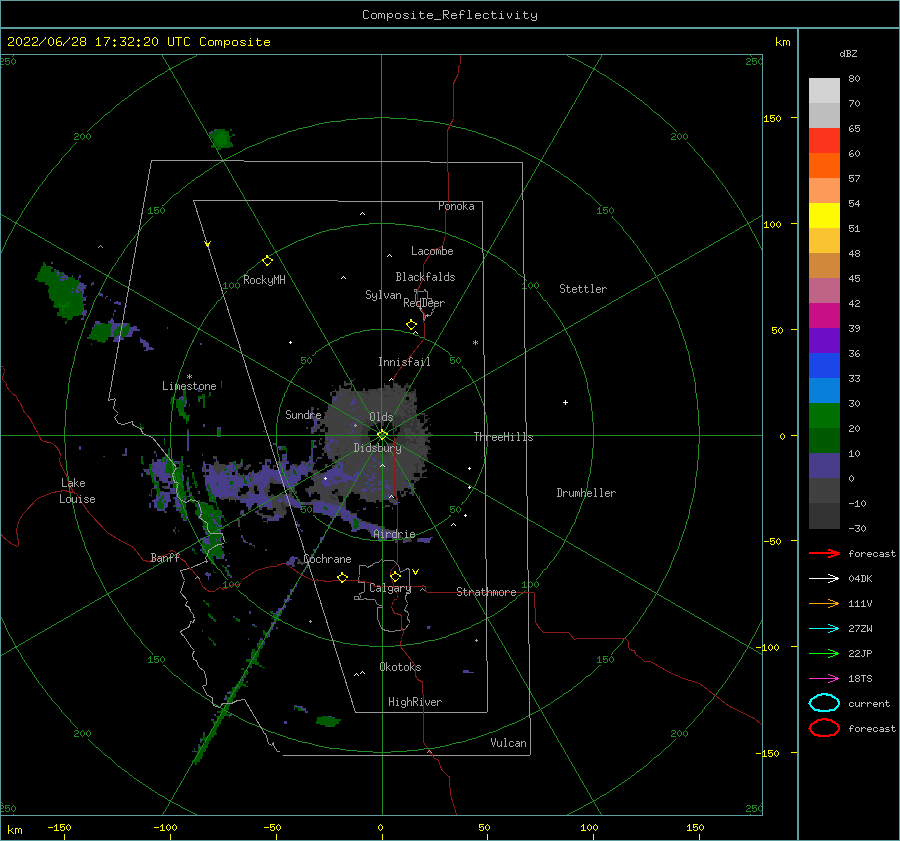Screen dimensions: 900x841
Task: Click the Cochrane city label
Action: pos(327,559)
